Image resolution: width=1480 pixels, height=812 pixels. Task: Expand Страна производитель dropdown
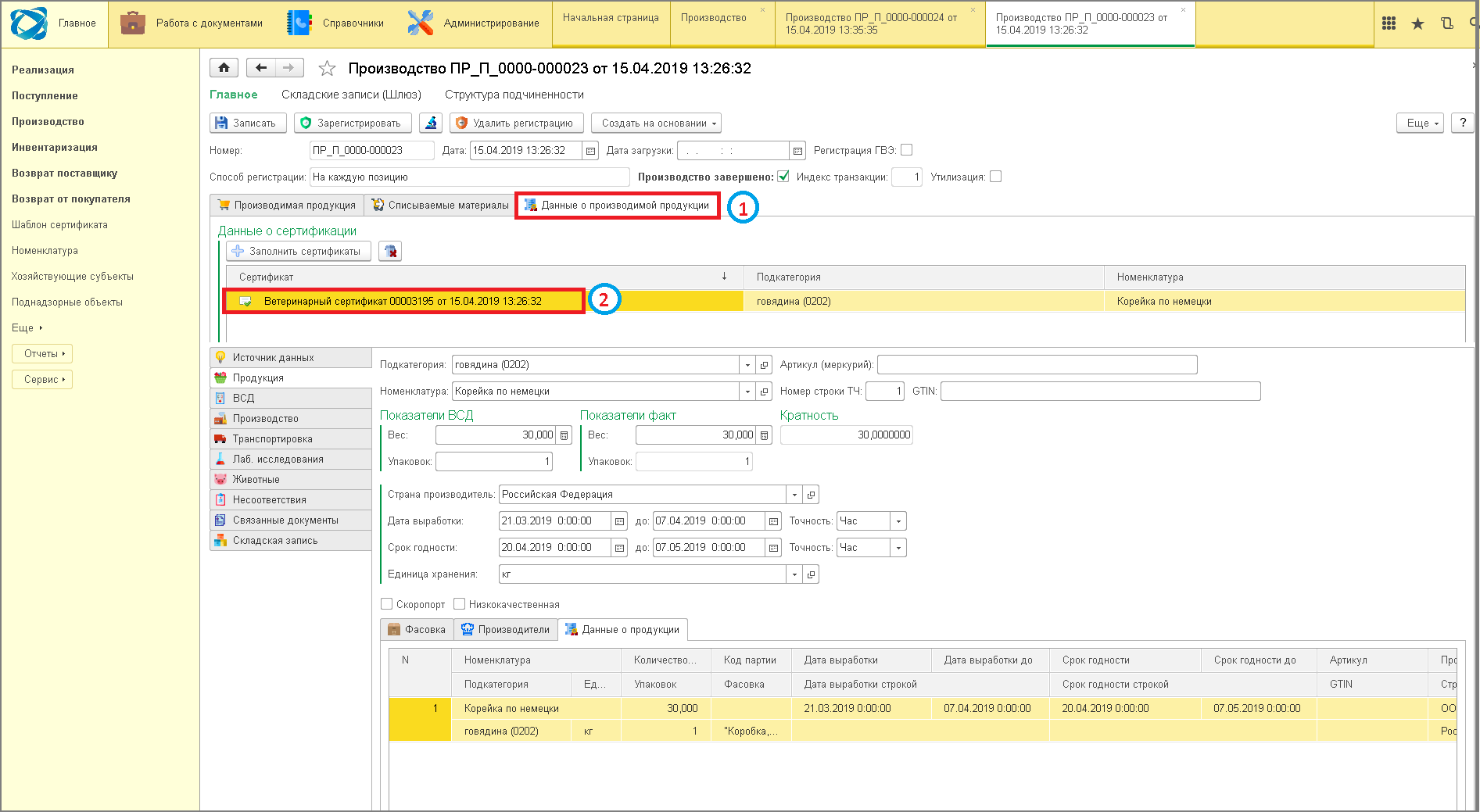tap(794, 495)
